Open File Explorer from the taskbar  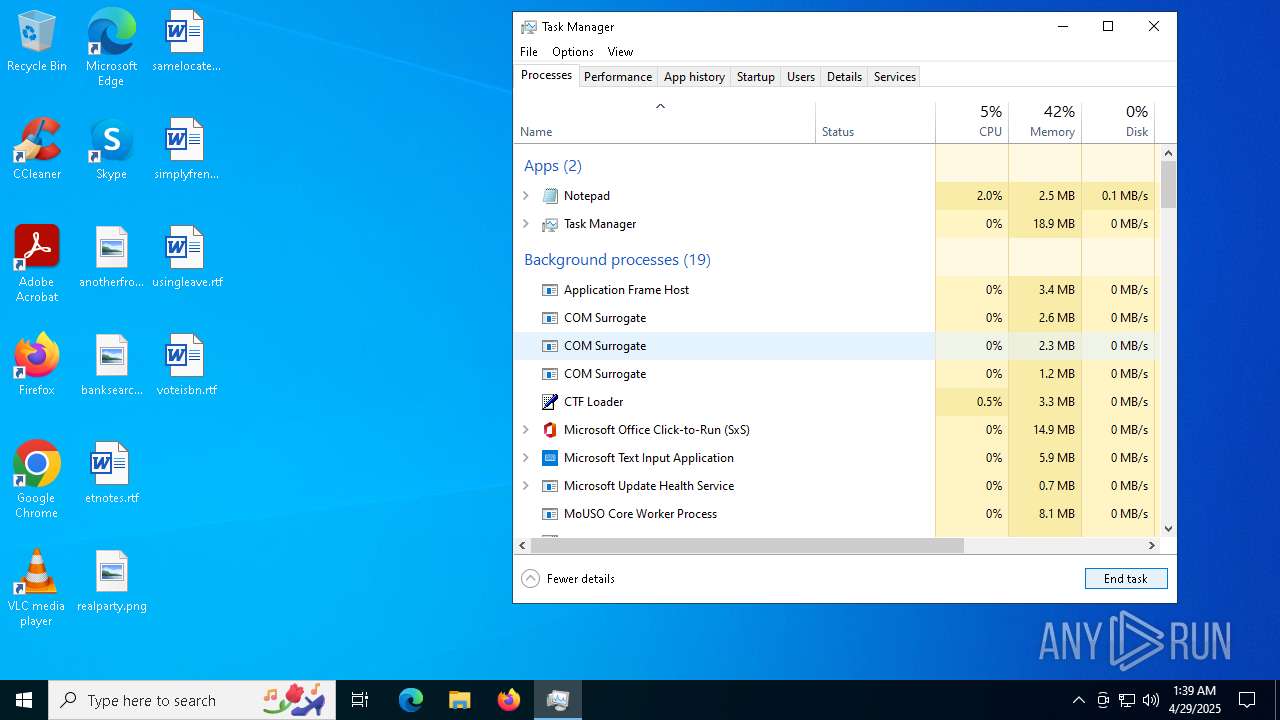coord(459,700)
